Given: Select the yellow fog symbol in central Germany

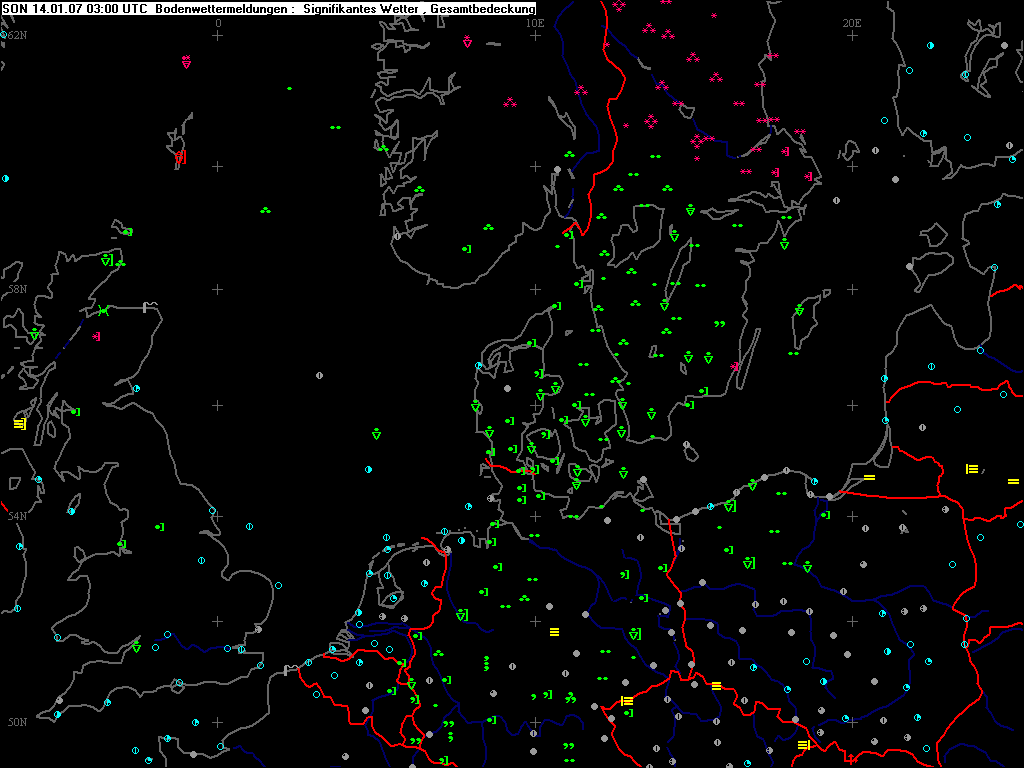Looking at the screenshot, I should 555,632.
